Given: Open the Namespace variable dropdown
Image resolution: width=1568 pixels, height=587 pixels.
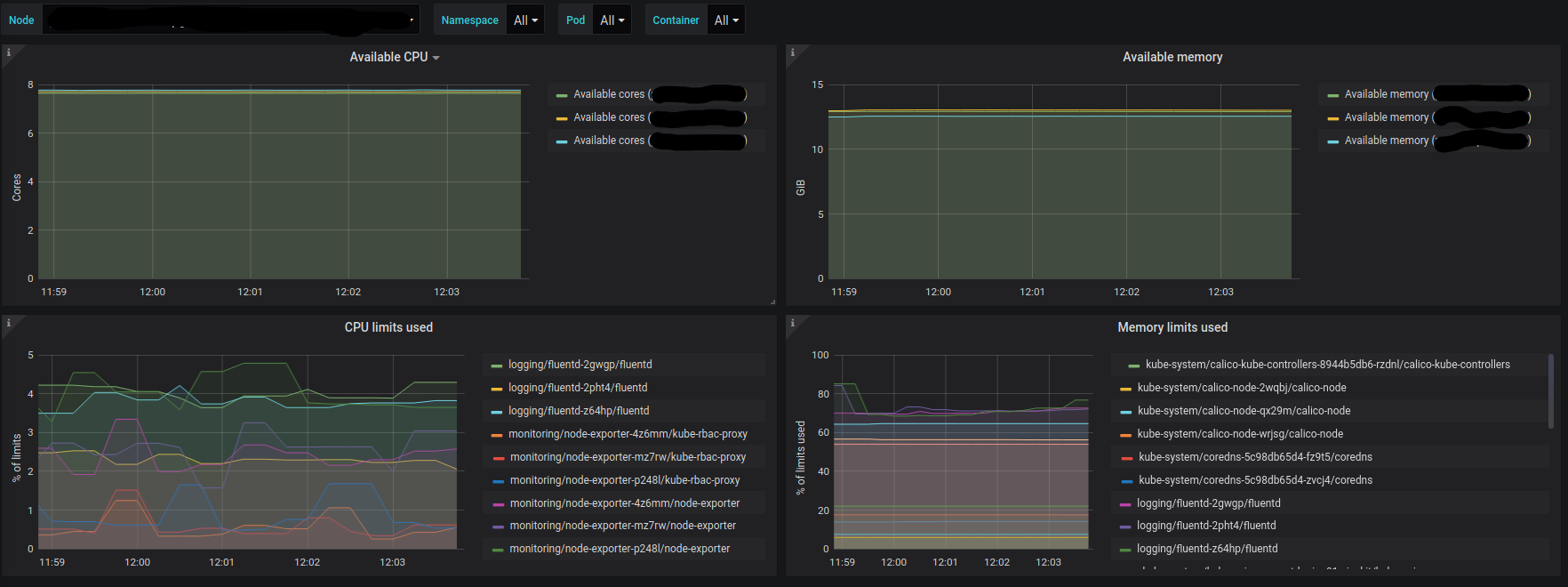Looking at the screenshot, I should click(x=526, y=20).
